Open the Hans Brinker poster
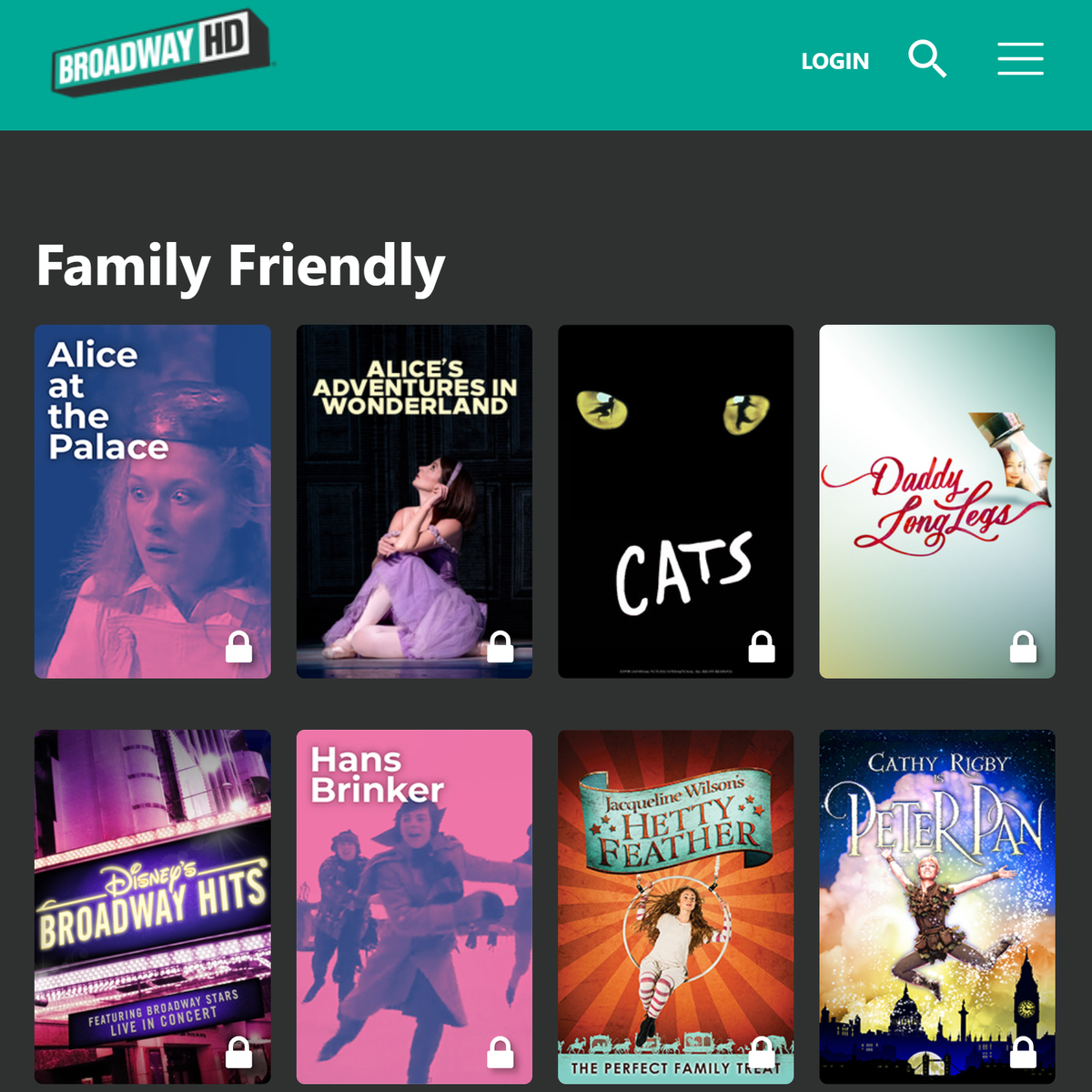 coord(414,906)
